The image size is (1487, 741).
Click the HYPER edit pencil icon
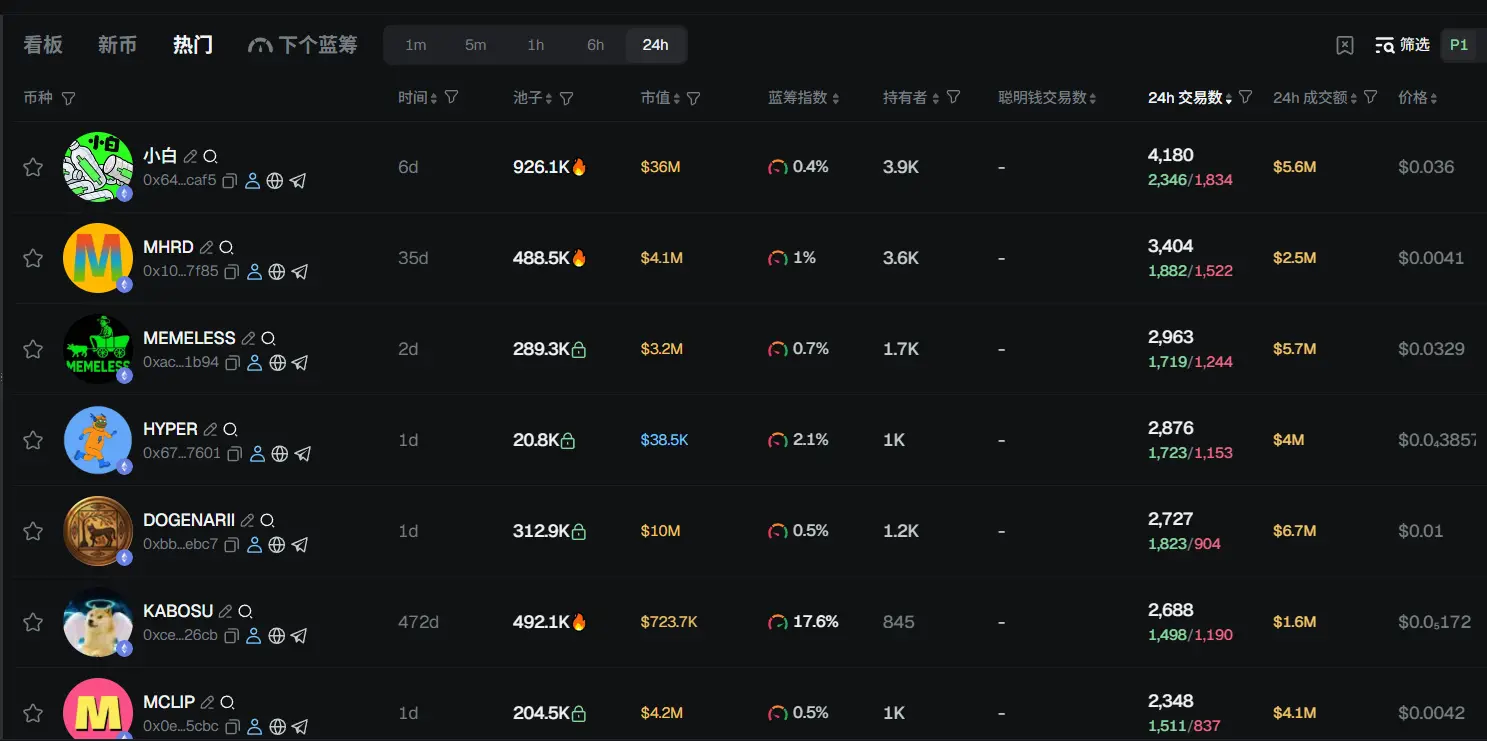[x=210, y=430]
